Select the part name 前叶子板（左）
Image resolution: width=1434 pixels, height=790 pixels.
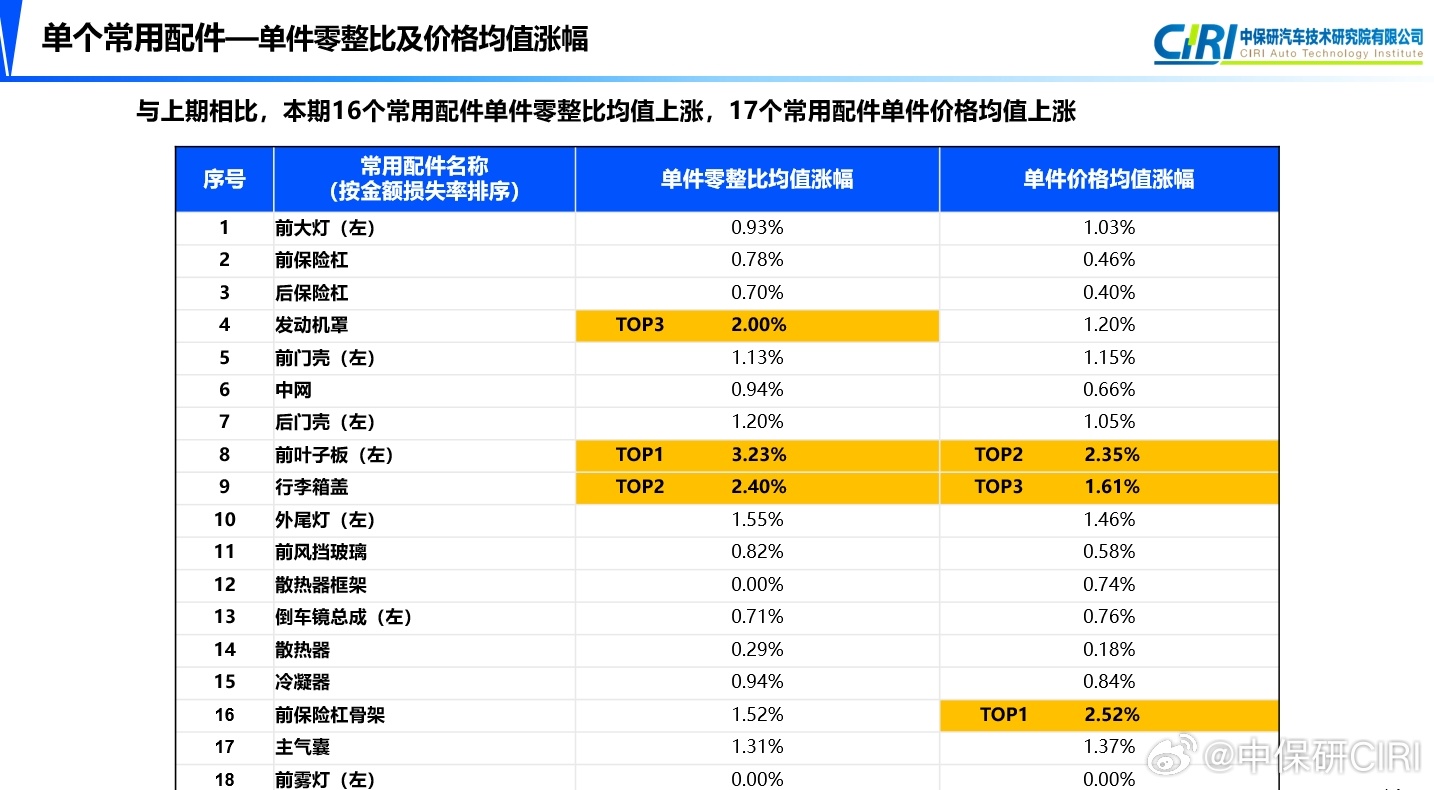pyautogui.click(x=335, y=455)
